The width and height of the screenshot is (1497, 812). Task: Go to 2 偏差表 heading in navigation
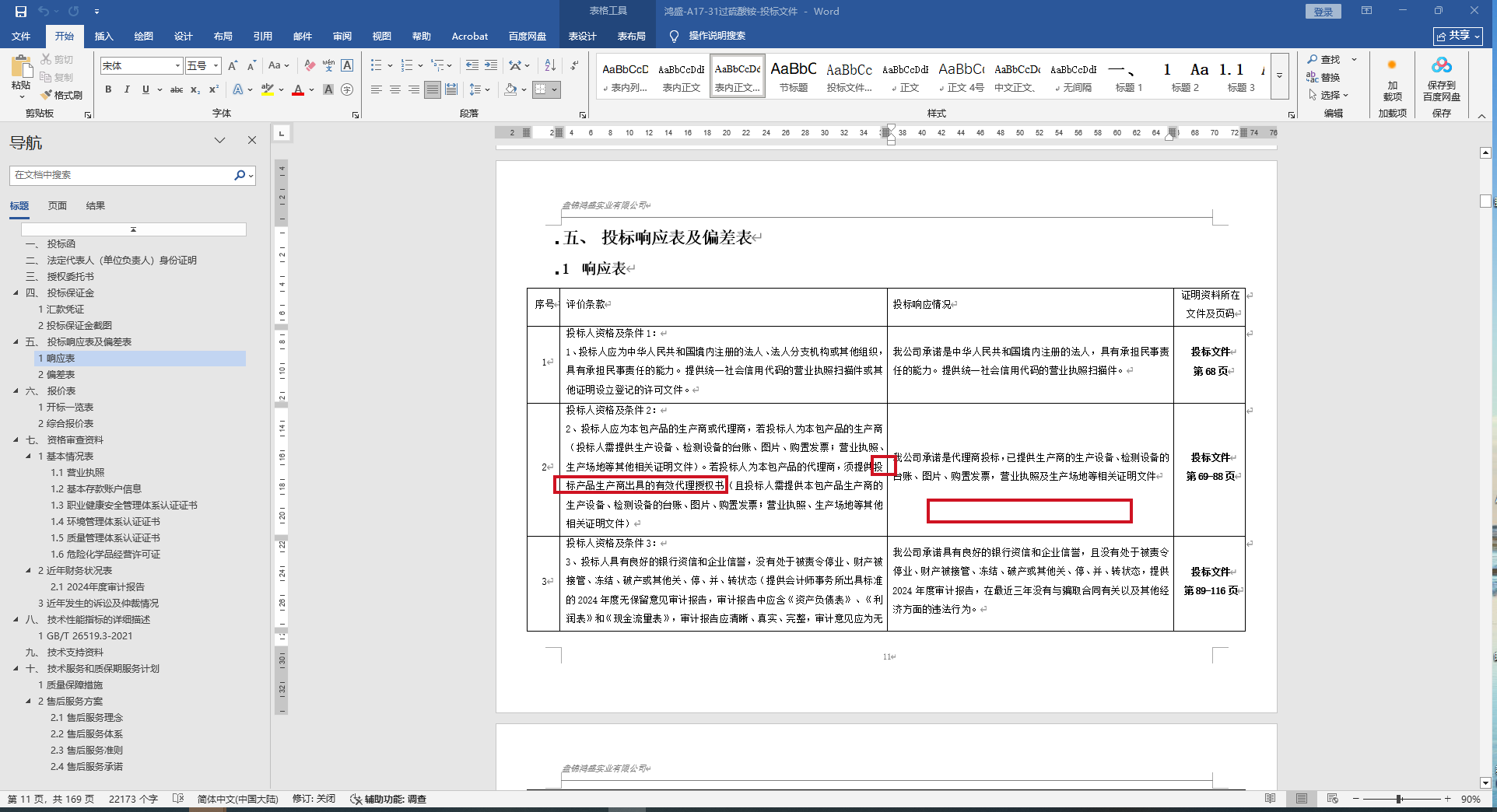[57, 375]
